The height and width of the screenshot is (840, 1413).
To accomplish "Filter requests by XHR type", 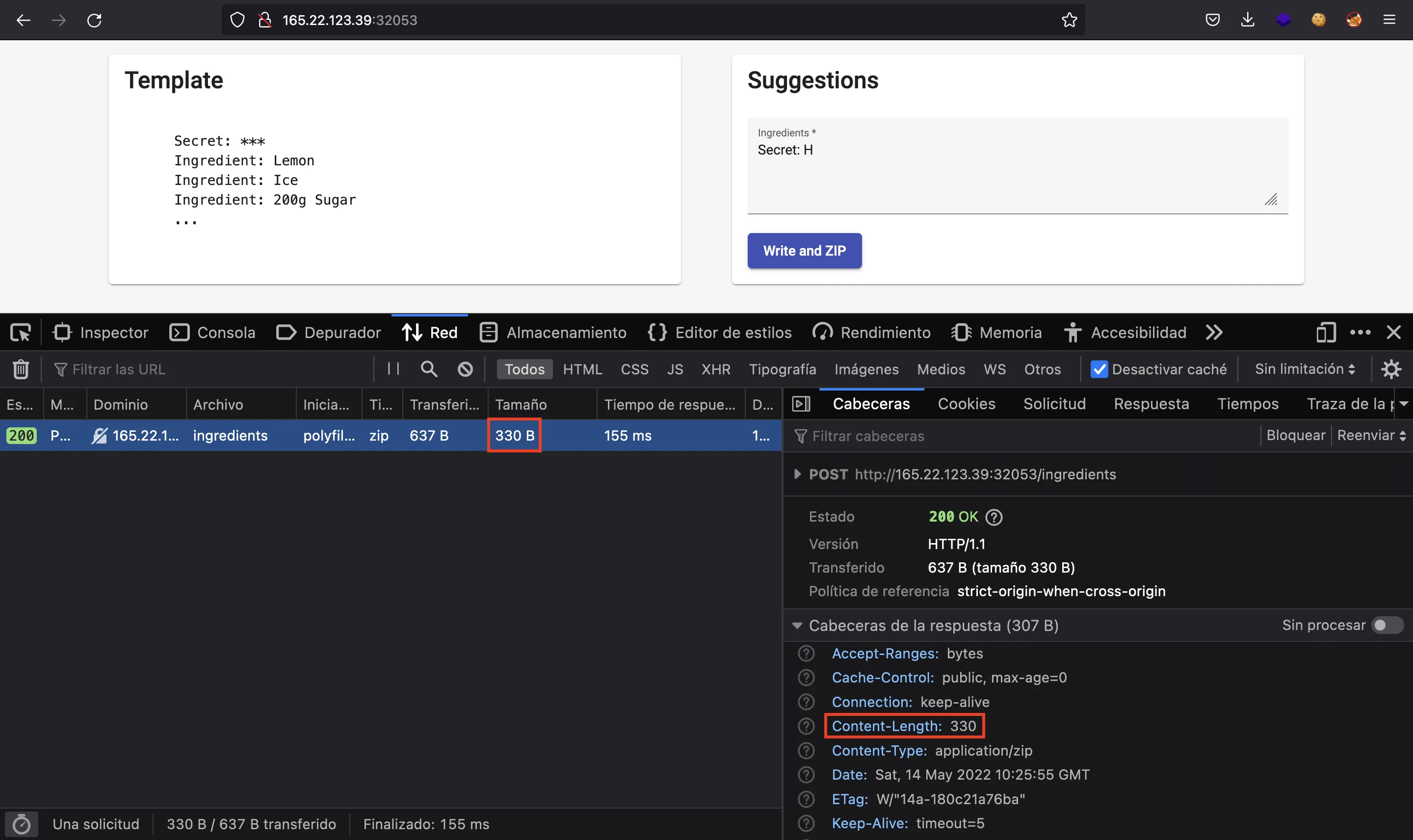I will [716, 369].
